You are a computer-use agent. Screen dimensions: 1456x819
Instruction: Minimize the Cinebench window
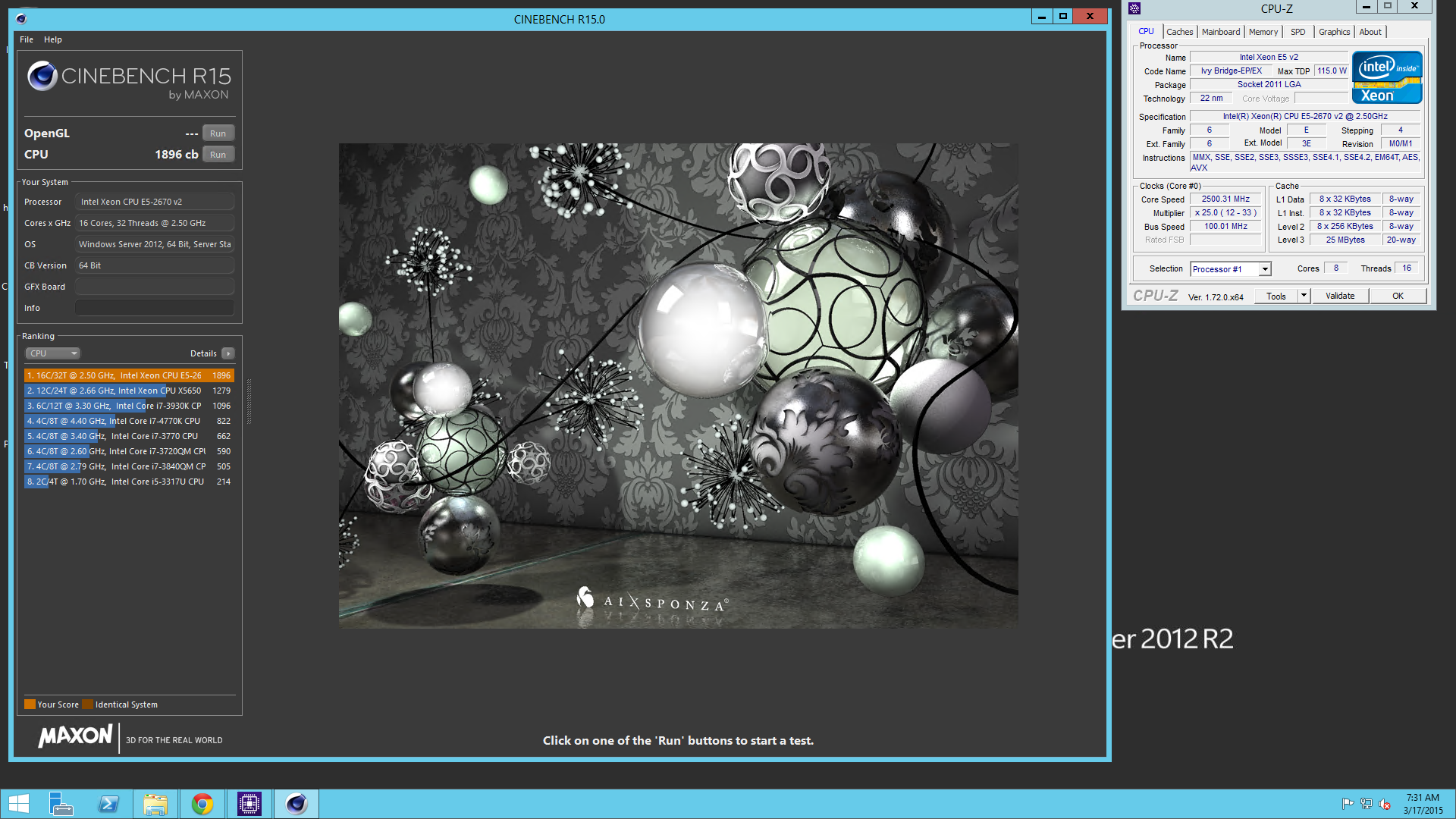coord(1042,17)
